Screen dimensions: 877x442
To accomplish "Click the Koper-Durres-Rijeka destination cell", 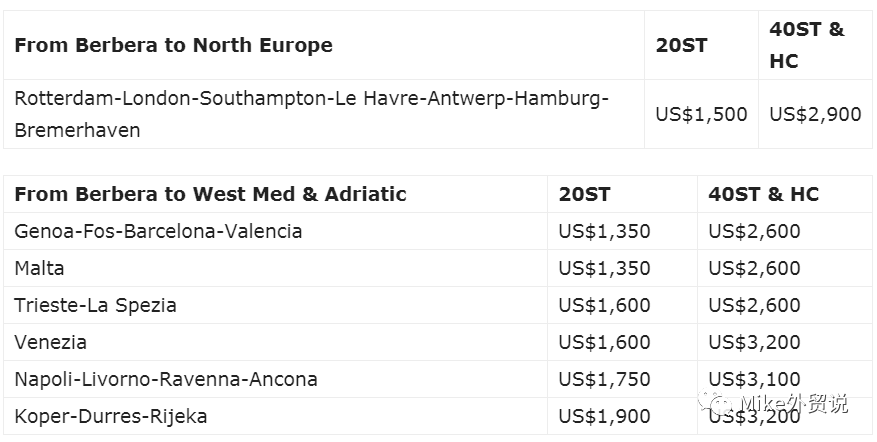I will [111, 416].
